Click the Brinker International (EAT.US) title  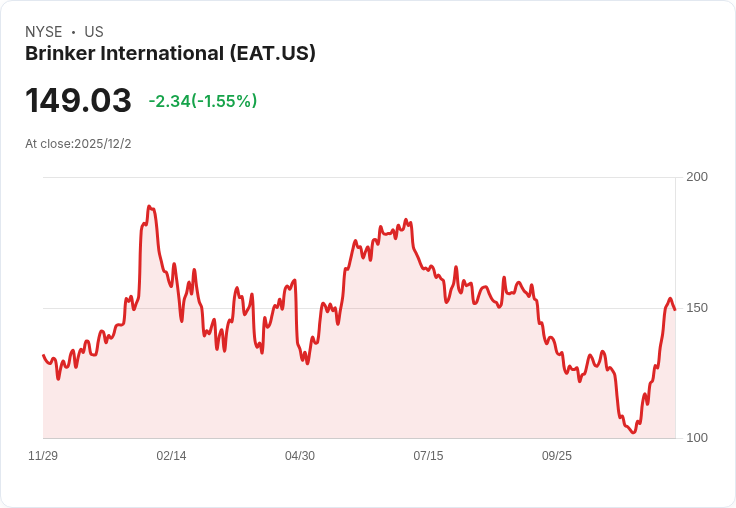coord(170,53)
